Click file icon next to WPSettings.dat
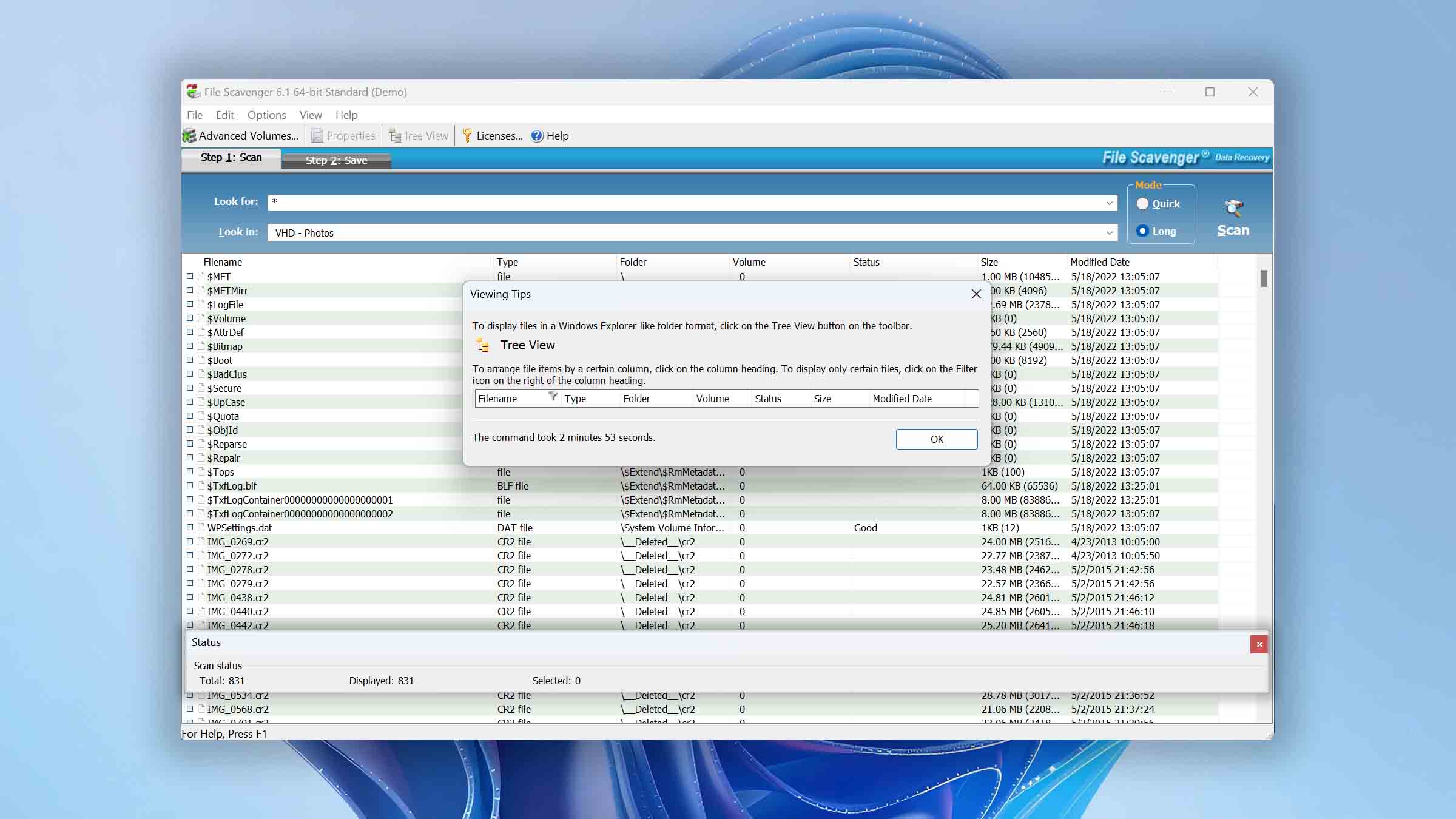Screen dimensions: 1456x819 point(201,528)
